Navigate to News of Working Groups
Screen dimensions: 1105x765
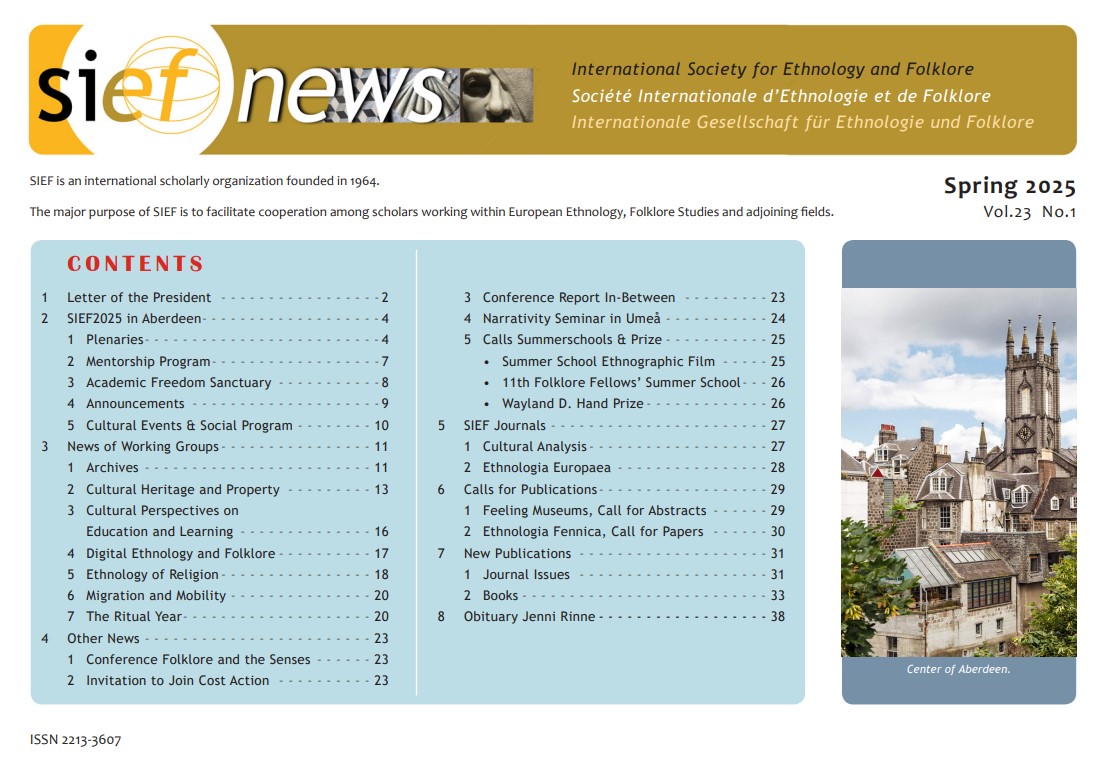(x=142, y=446)
